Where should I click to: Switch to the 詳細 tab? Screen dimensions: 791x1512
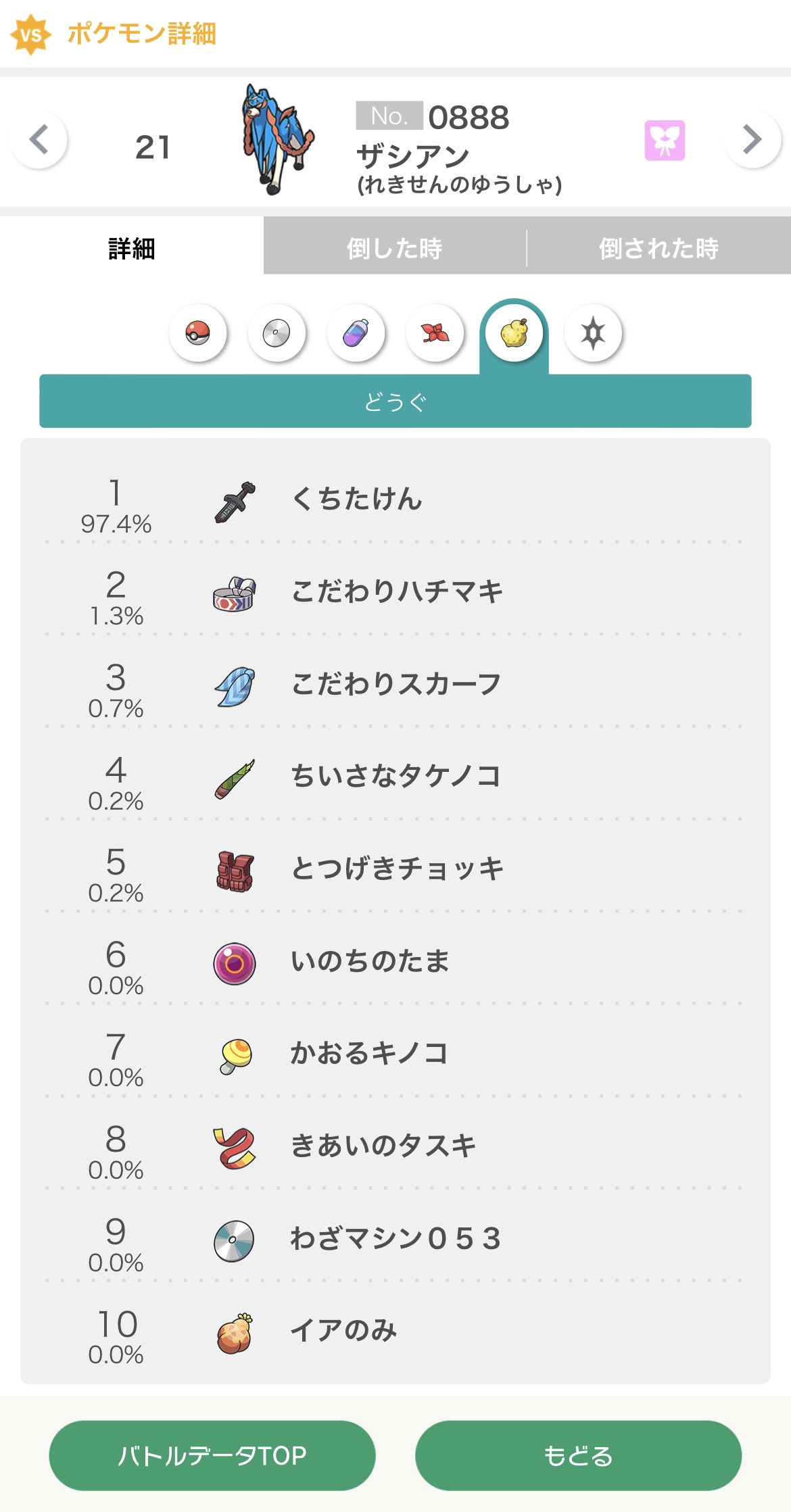point(132,248)
